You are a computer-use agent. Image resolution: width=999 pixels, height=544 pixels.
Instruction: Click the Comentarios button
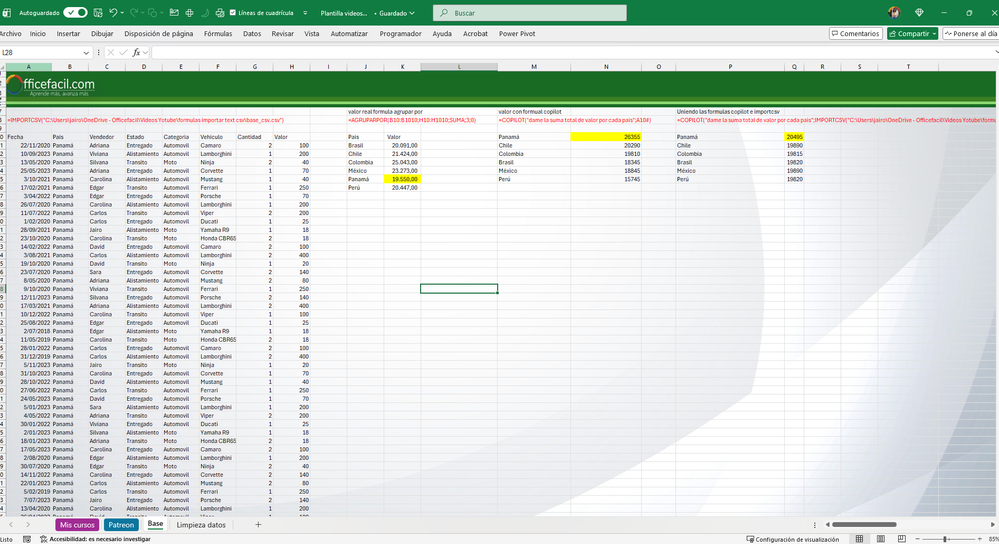coord(856,34)
